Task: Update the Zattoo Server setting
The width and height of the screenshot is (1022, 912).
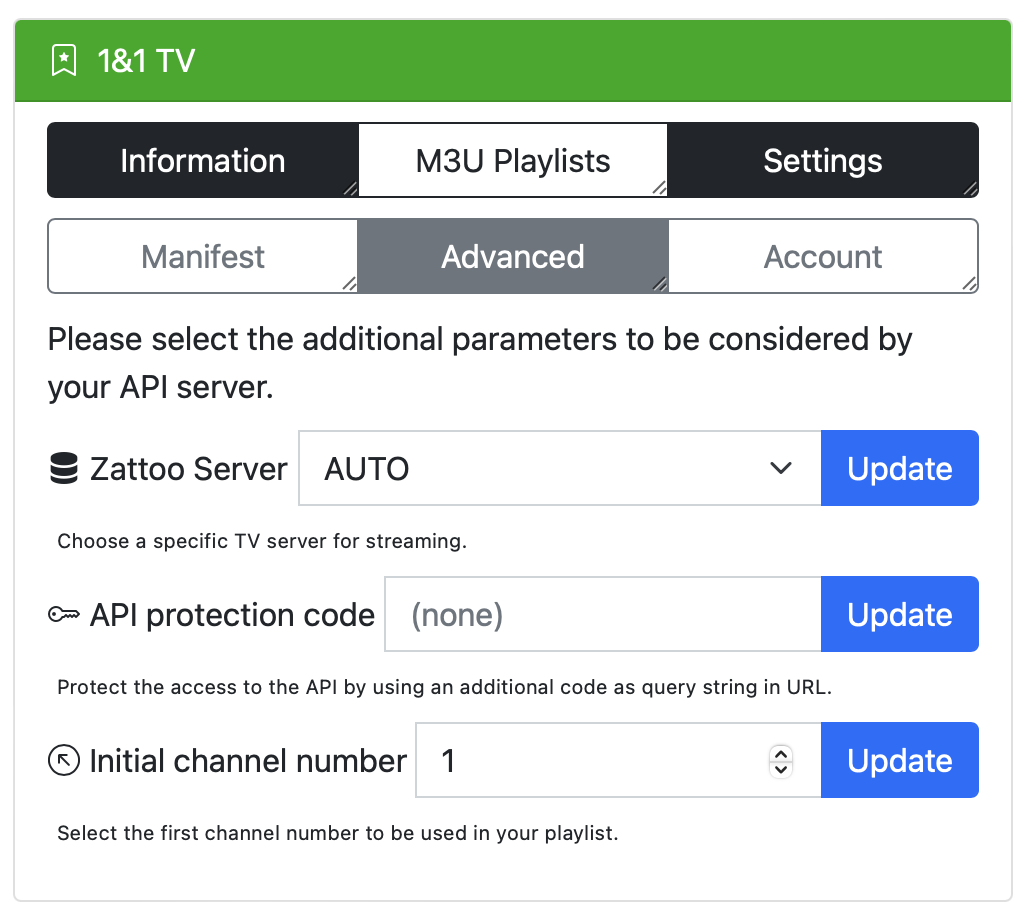Action: point(899,468)
